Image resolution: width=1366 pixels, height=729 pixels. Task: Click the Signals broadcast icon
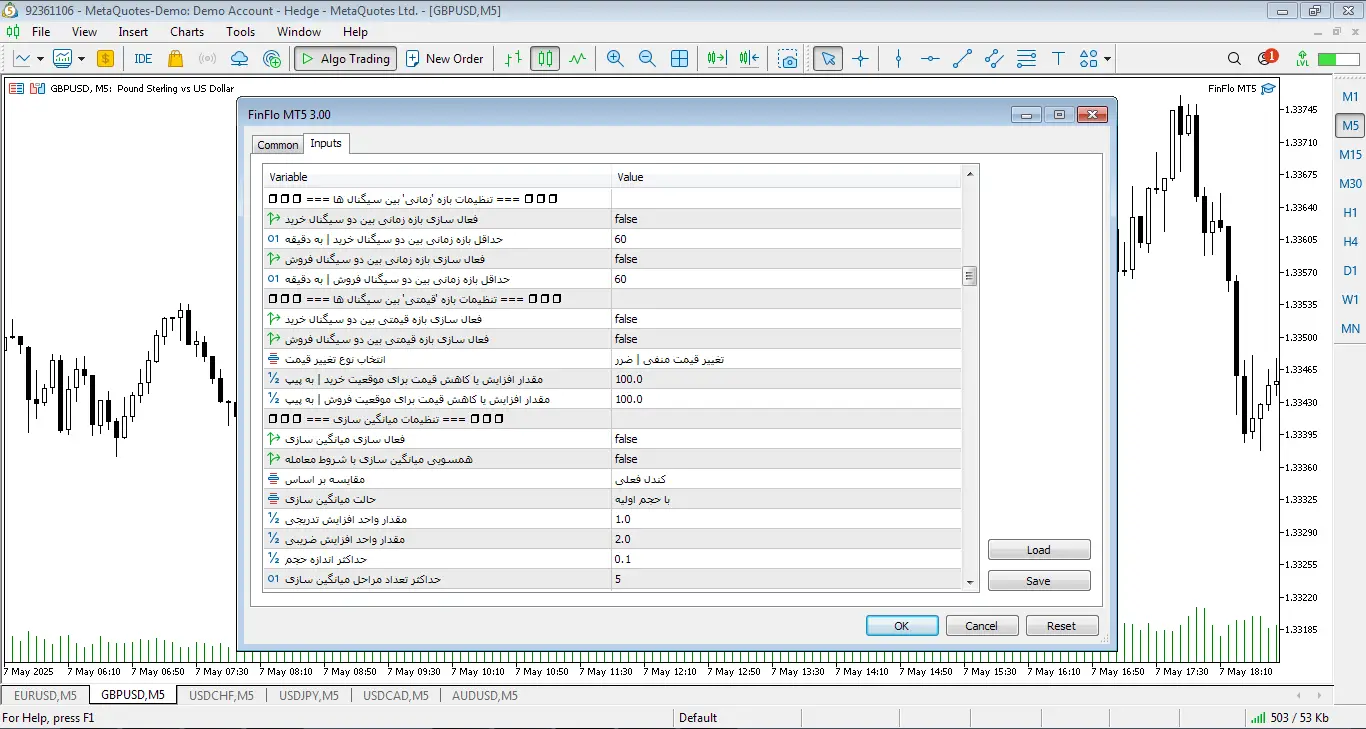tap(208, 59)
